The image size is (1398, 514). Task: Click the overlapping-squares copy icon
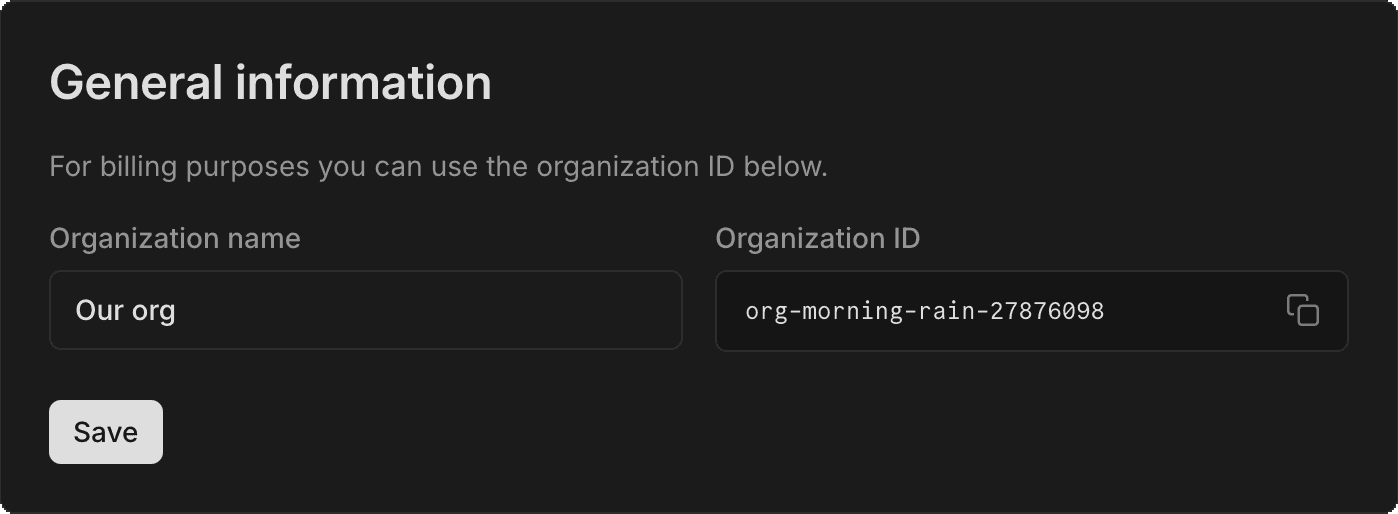(1302, 310)
